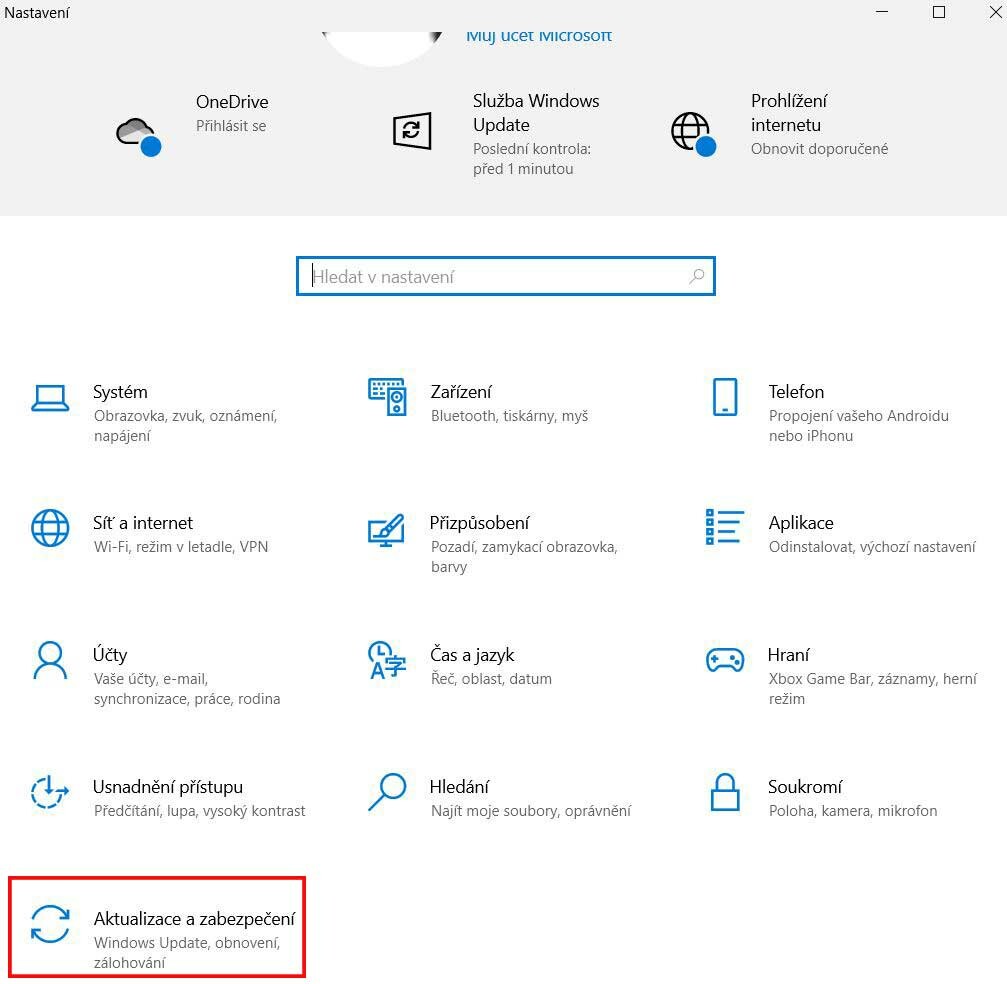
Task: Open the Systém settings heading
Action: coord(120,392)
